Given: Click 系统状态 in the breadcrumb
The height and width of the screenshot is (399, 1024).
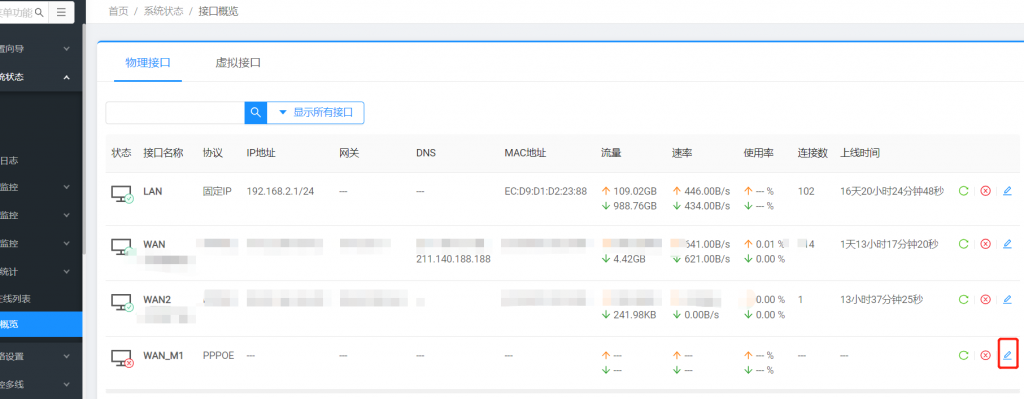Looking at the screenshot, I should (163, 12).
